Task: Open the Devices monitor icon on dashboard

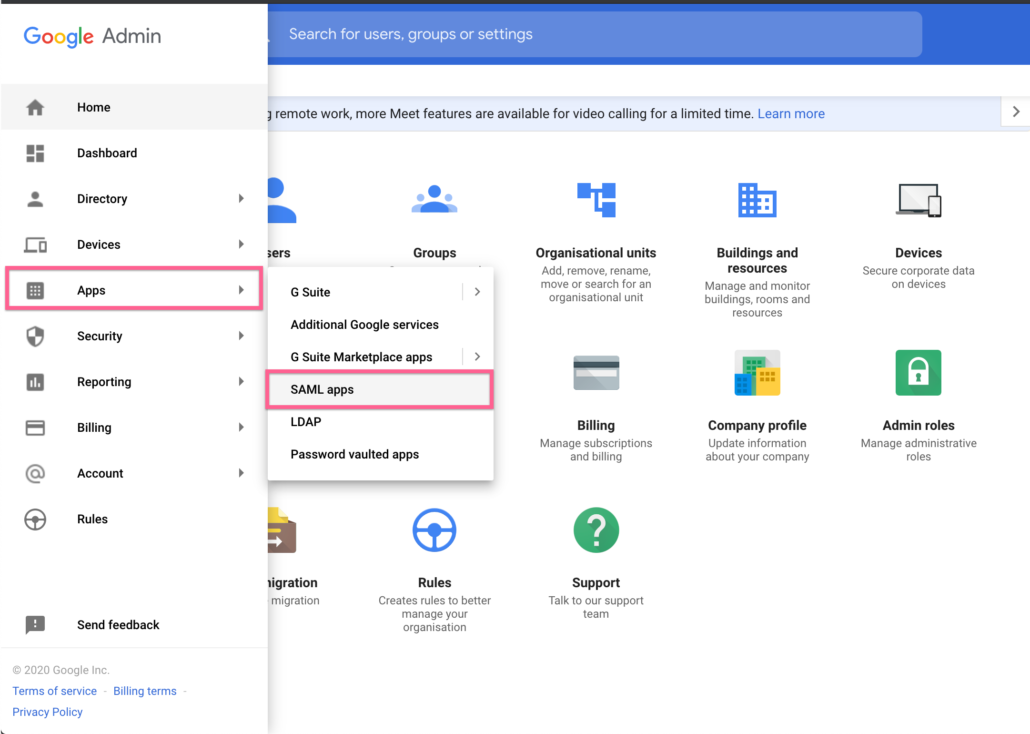Action: [x=918, y=200]
